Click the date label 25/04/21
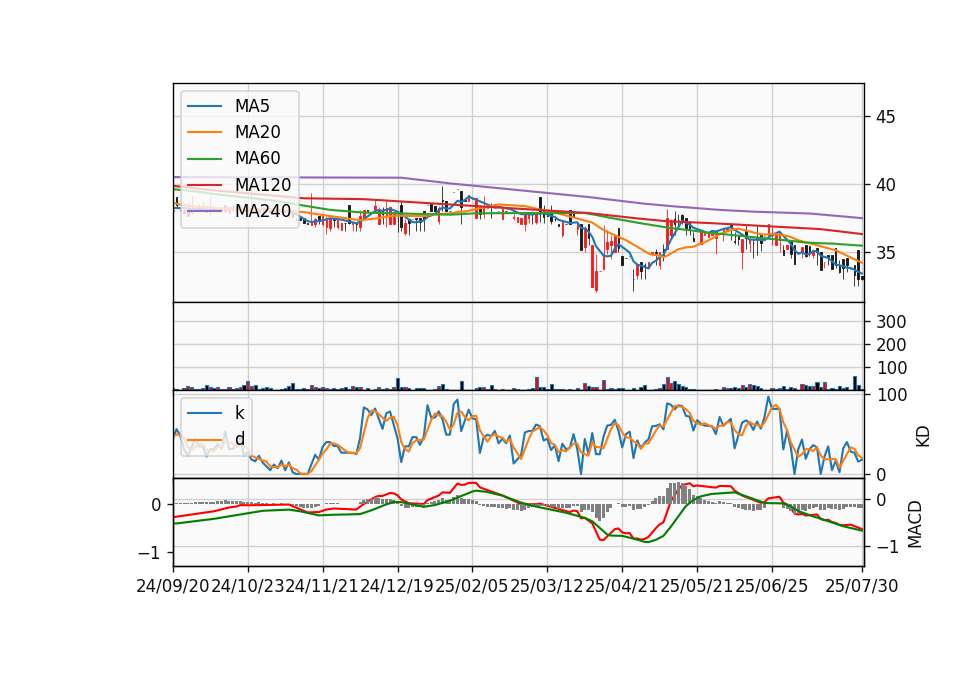Image resolution: width=960 pixels, height=690 pixels. tap(622, 586)
